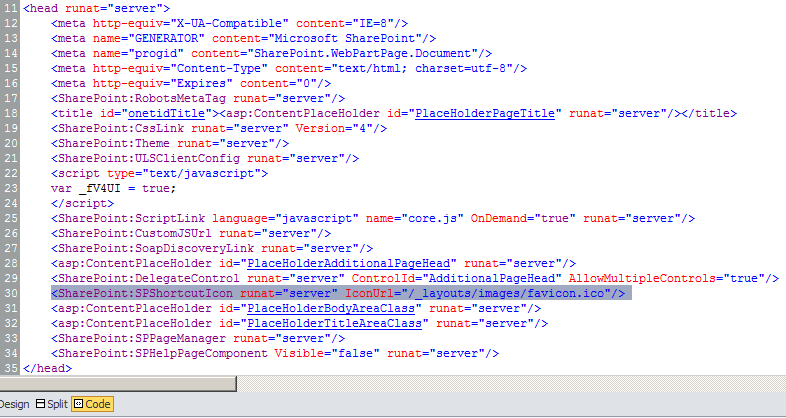The width and height of the screenshot is (786, 418).
Task: Click the closing </head> tag
Action: pos(47,368)
